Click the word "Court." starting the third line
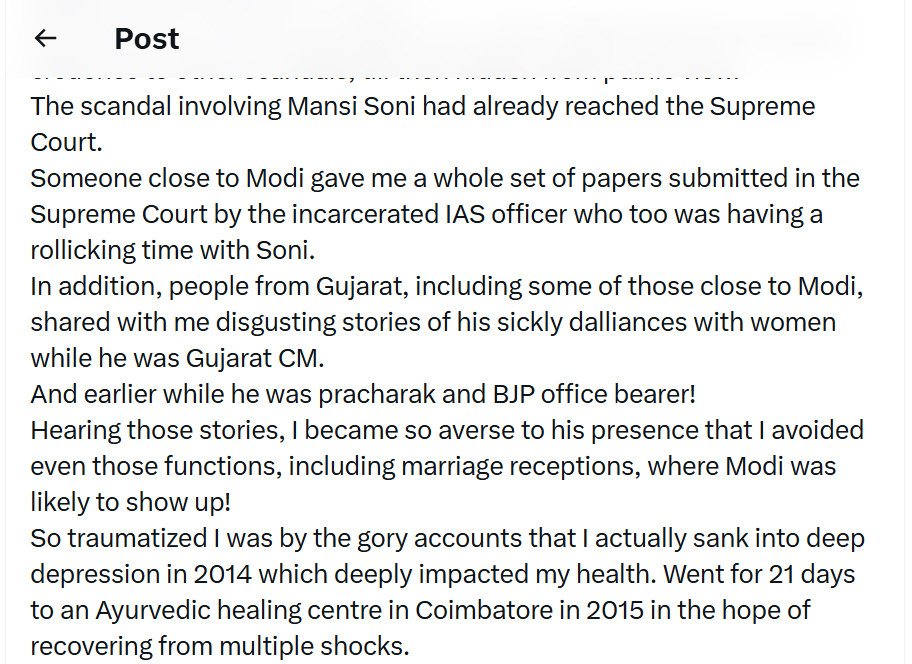This screenshot has width=912, height=664. tap(66, 142)
